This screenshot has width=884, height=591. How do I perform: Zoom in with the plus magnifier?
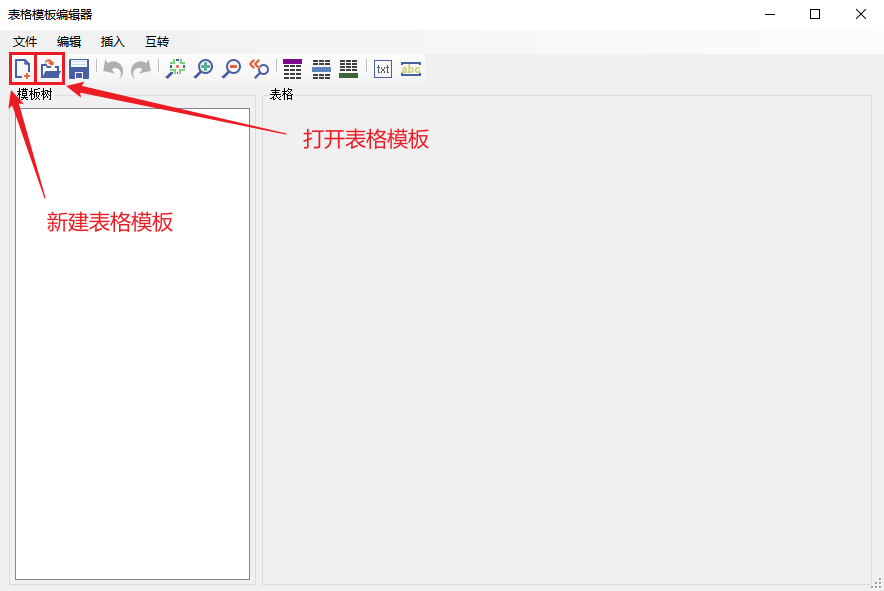(x=204, y=69)
